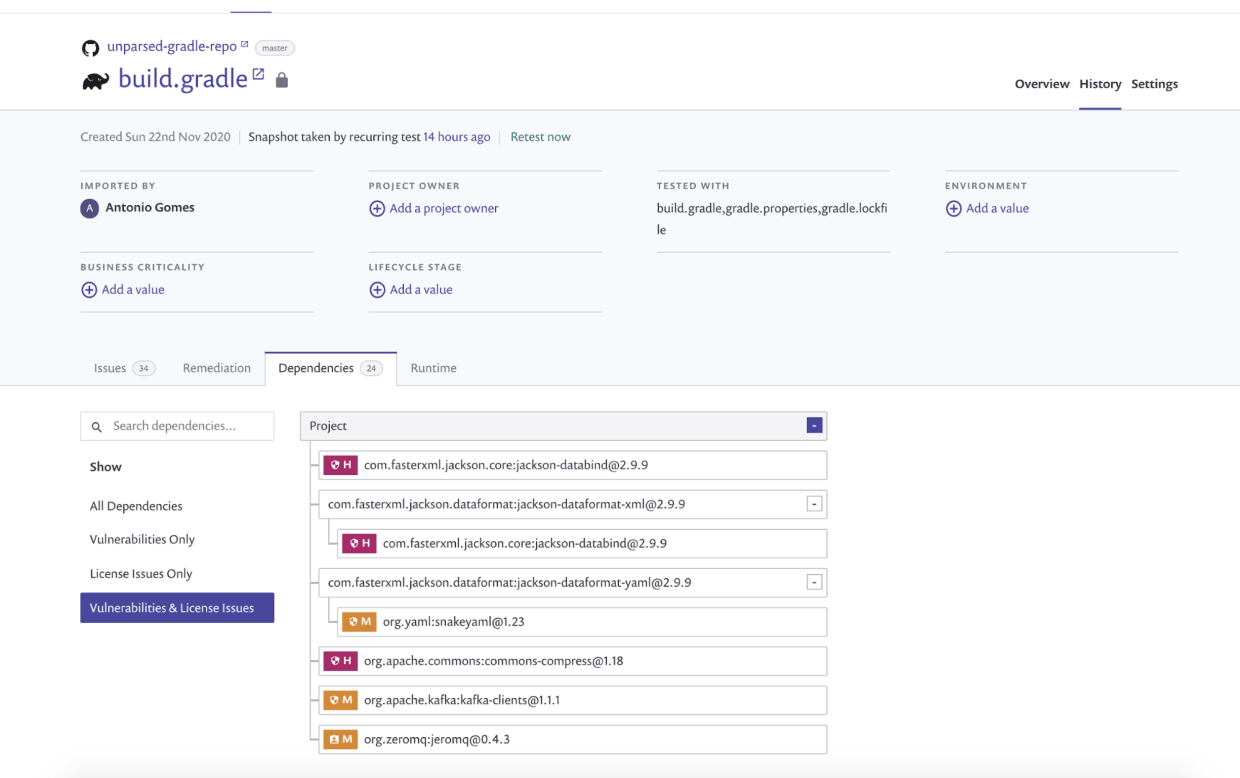Click the Antonio Gomes name

[x=150, y=208]
